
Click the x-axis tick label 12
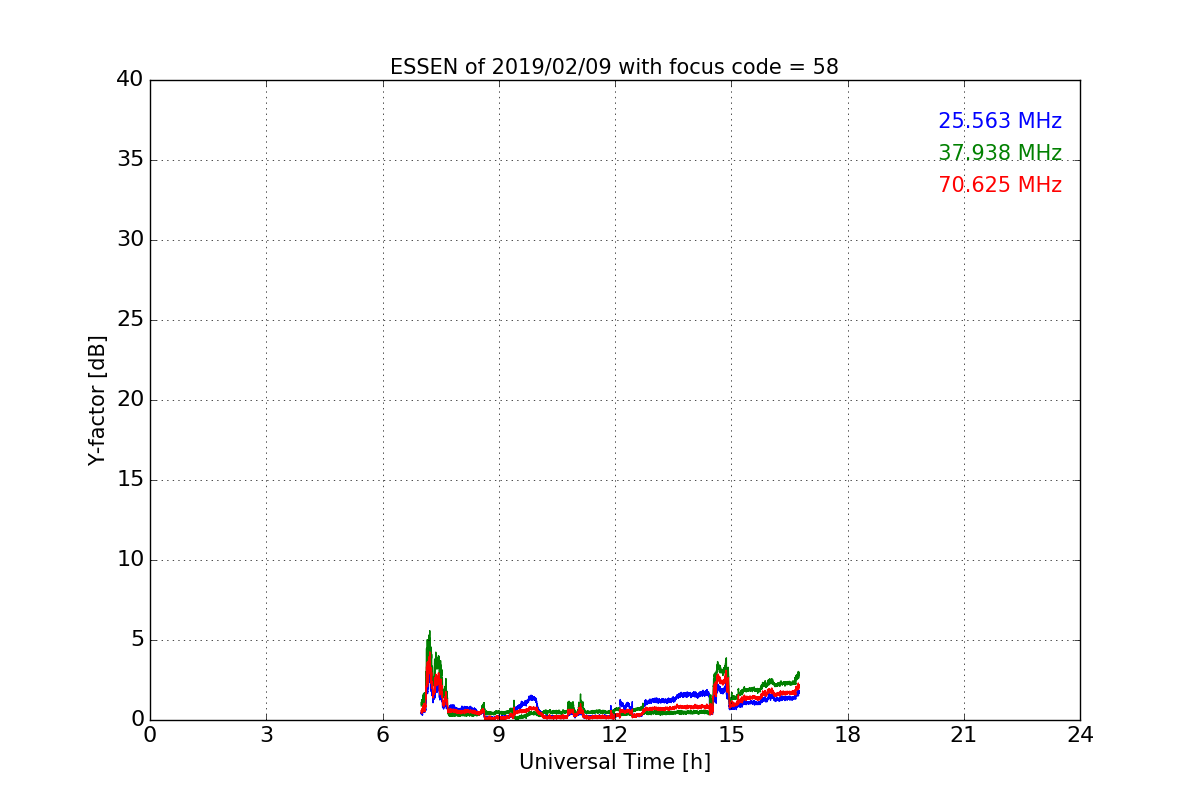pyautogui.click(x=615, y=735)
